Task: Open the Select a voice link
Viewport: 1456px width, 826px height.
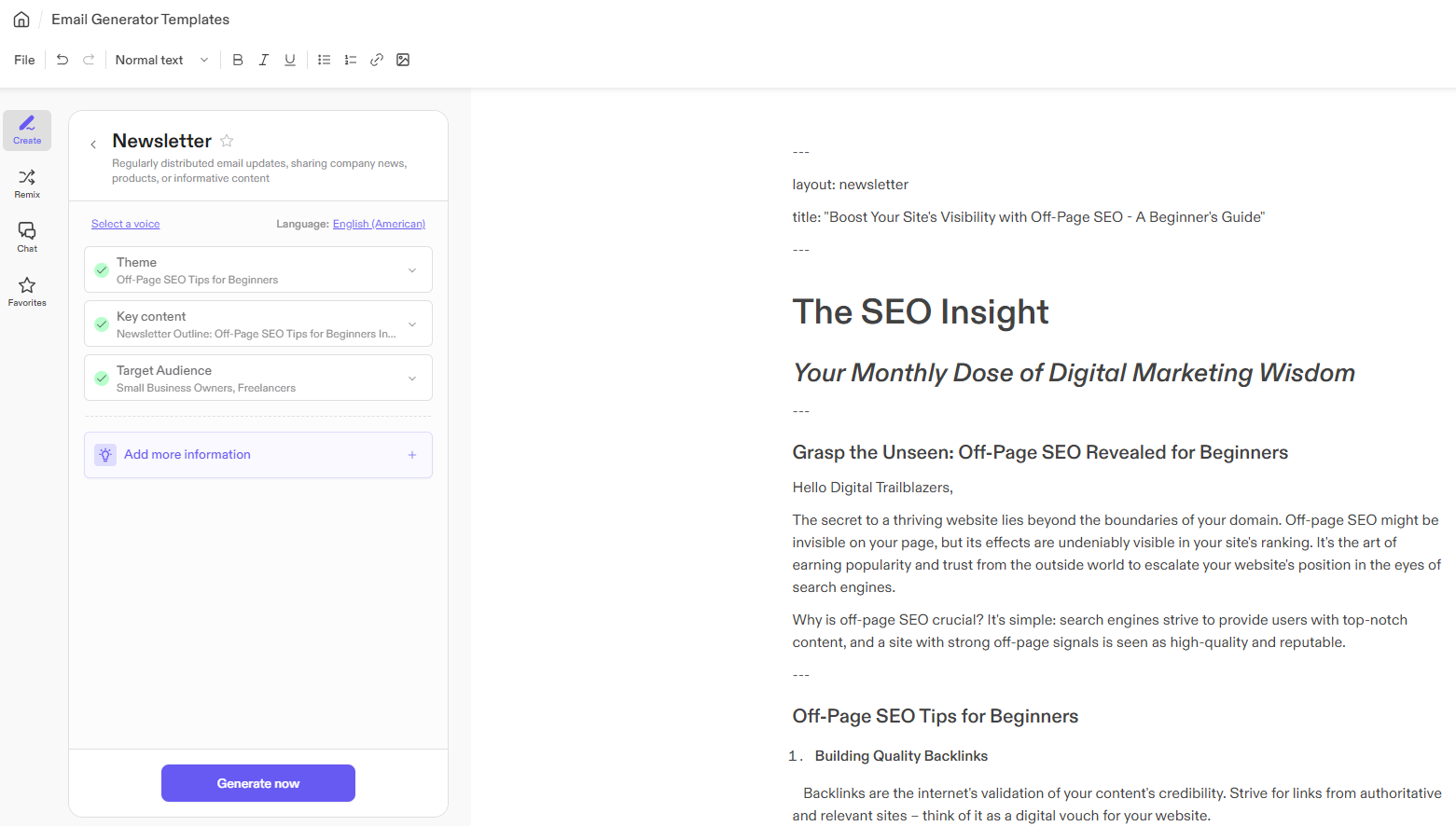Action: (125, 223)
